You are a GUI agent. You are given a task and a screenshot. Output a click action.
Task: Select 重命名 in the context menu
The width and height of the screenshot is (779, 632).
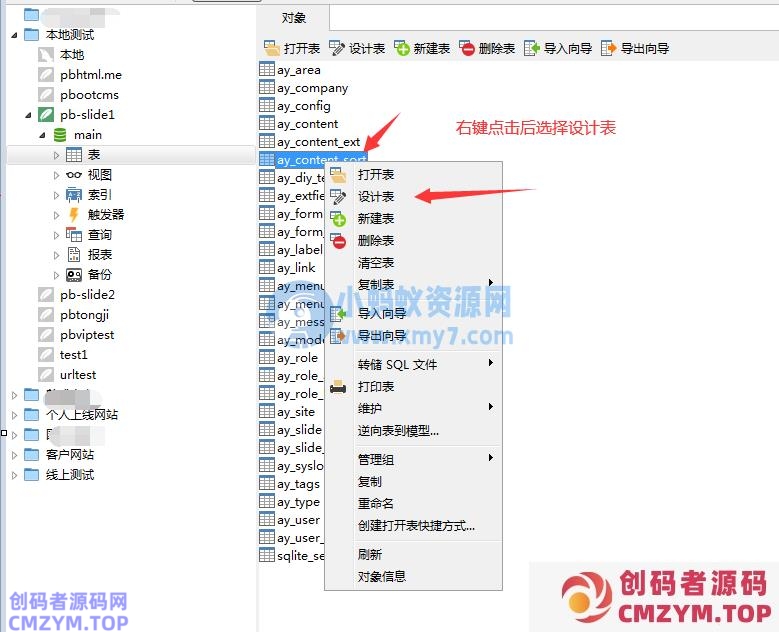[376, 504]
